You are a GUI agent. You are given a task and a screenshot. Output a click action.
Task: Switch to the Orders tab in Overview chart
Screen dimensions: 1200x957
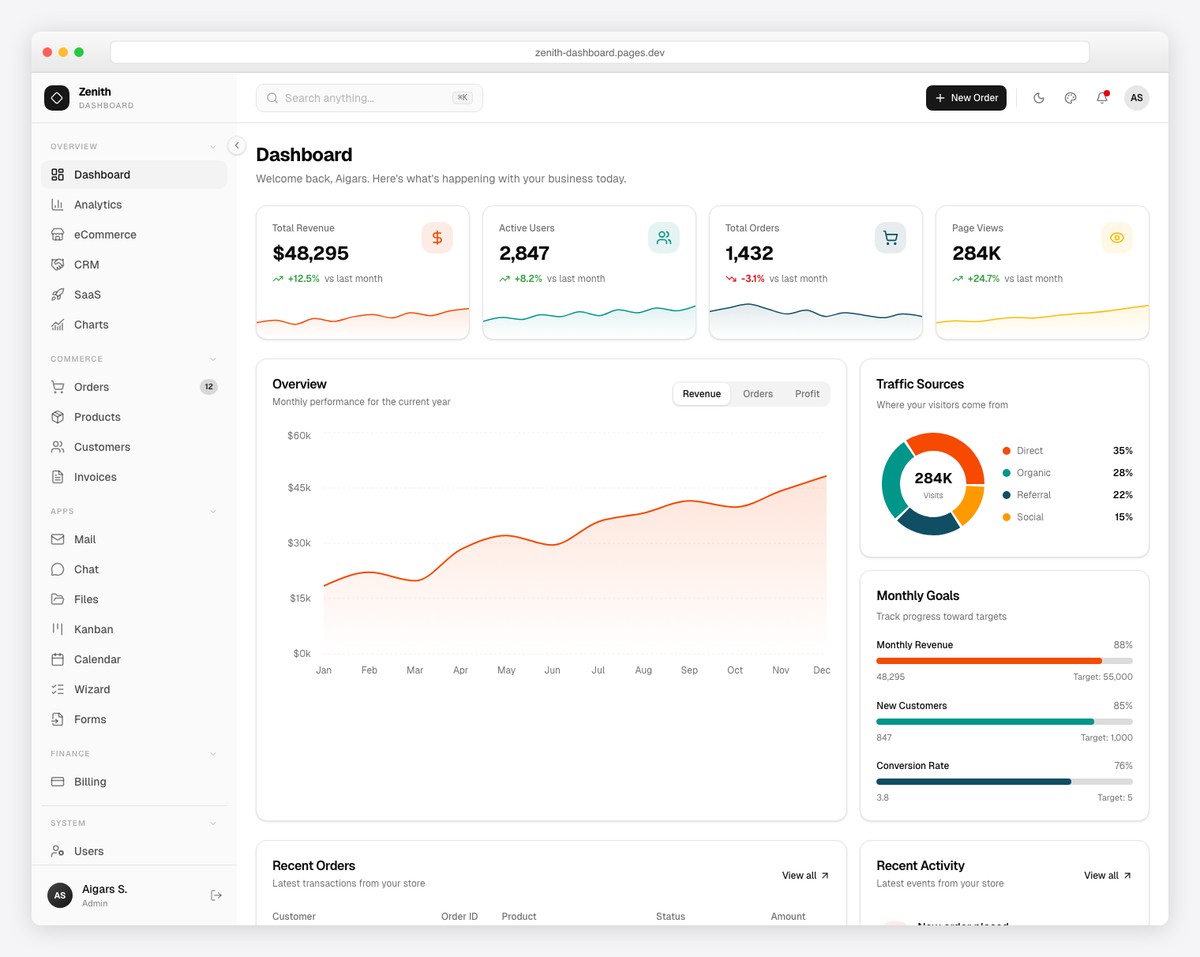coord(757,394)
